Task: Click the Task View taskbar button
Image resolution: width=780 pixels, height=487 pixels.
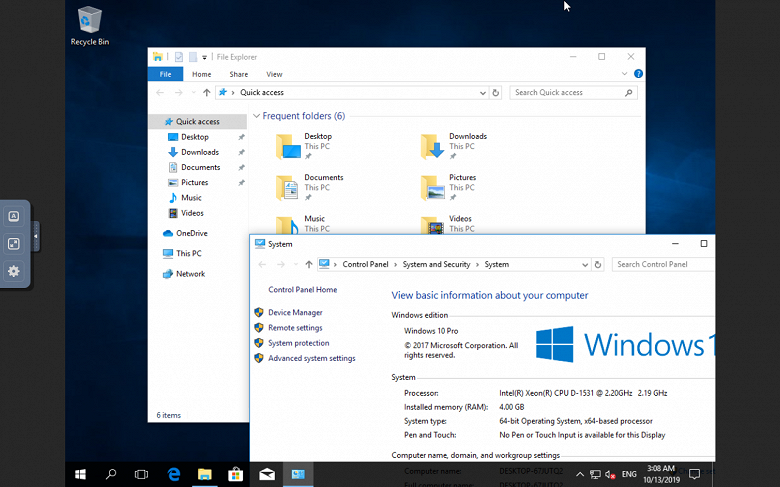Action: 141,474
